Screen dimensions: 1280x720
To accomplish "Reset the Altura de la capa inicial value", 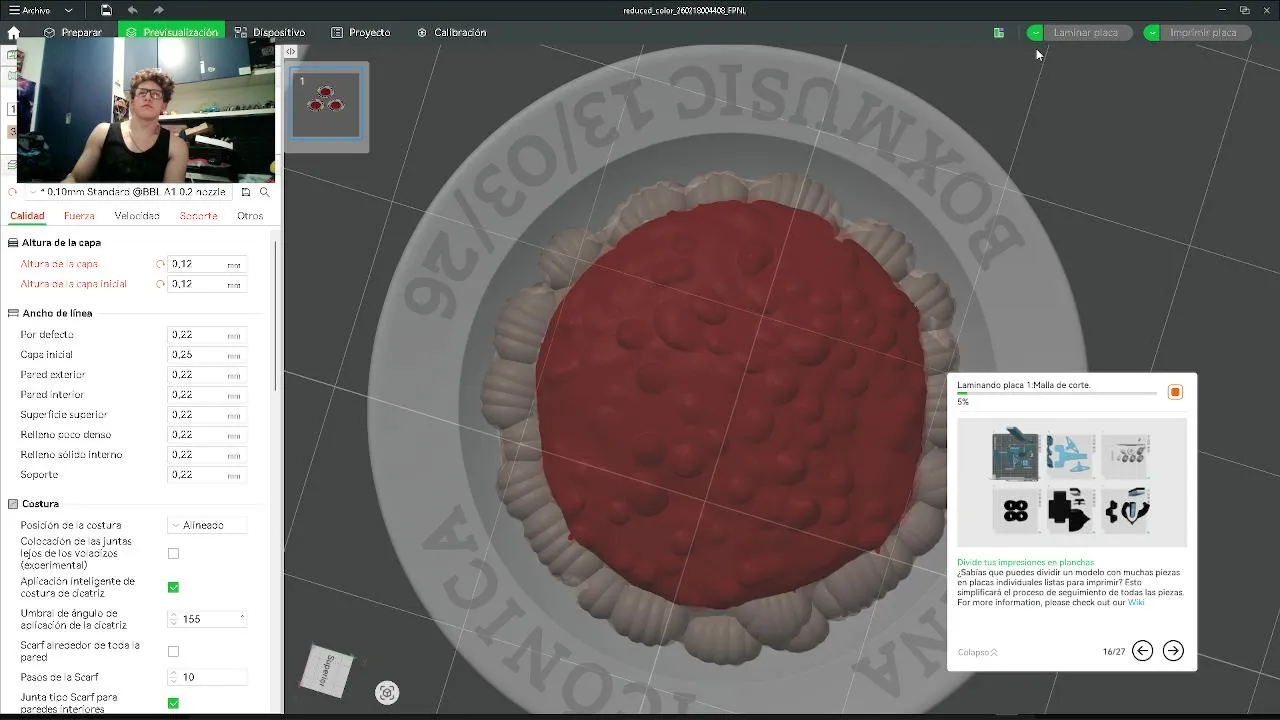I will 160,284.
